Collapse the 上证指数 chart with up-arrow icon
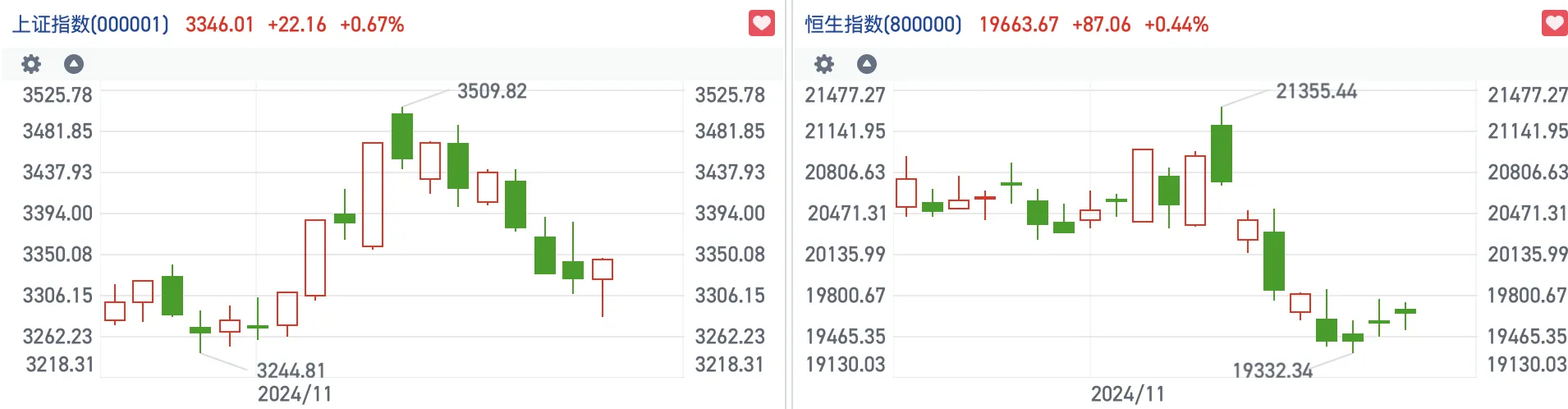 [74, 64]
